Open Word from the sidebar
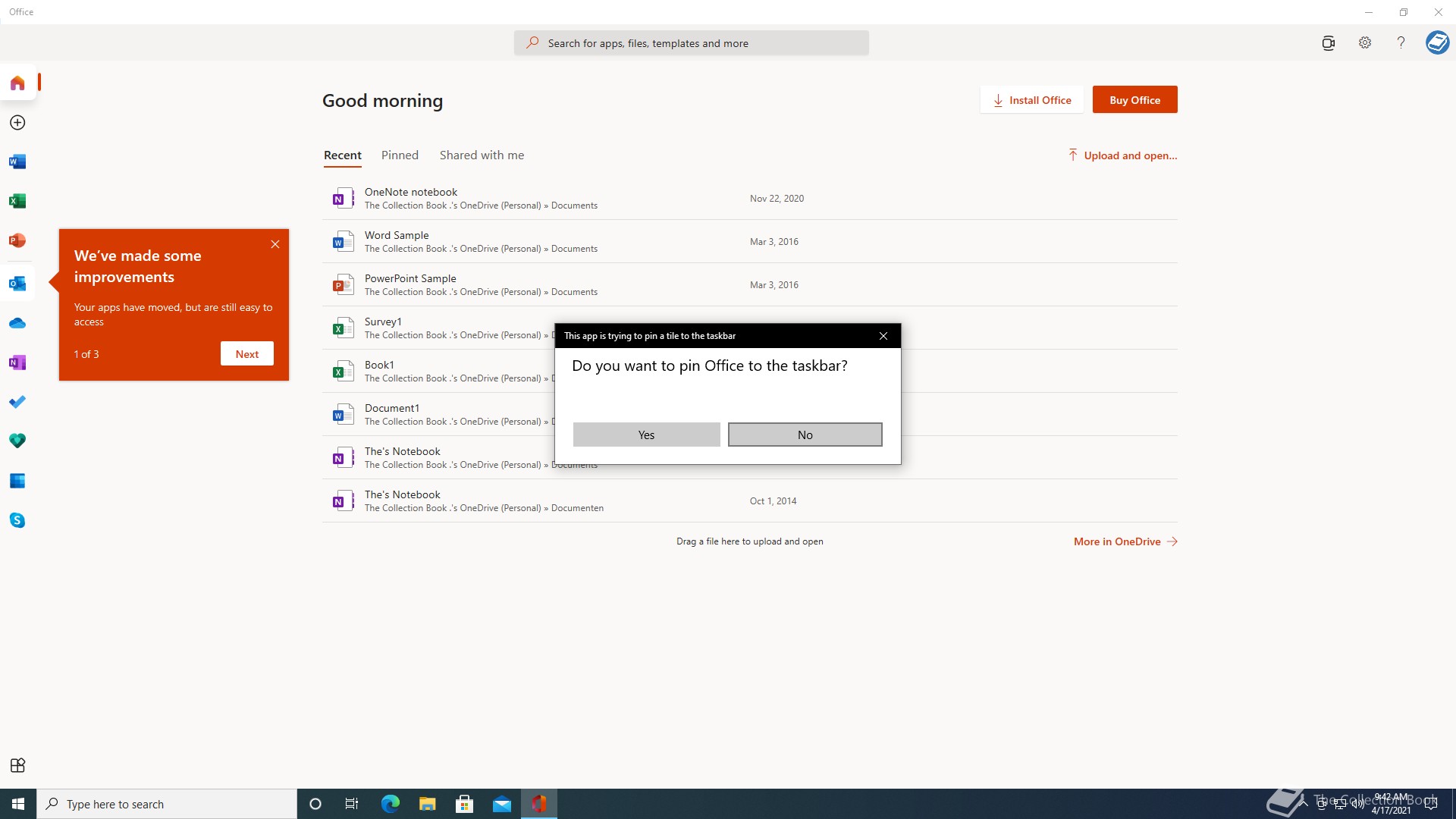 click(x=17, y=162)
